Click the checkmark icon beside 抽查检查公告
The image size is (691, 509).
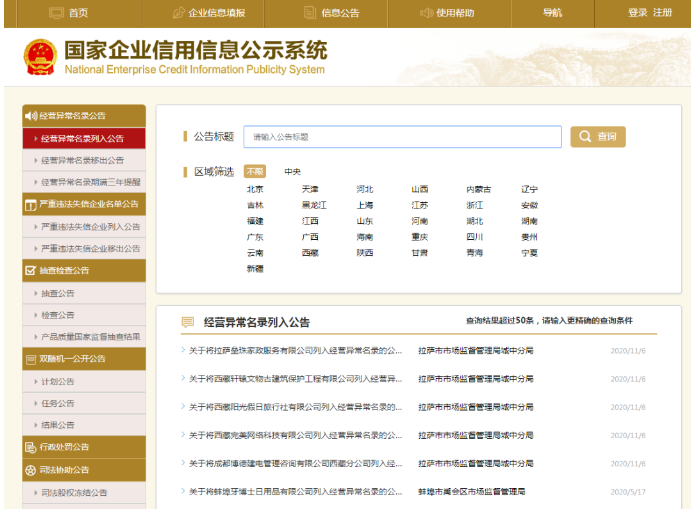click(30, 270)
